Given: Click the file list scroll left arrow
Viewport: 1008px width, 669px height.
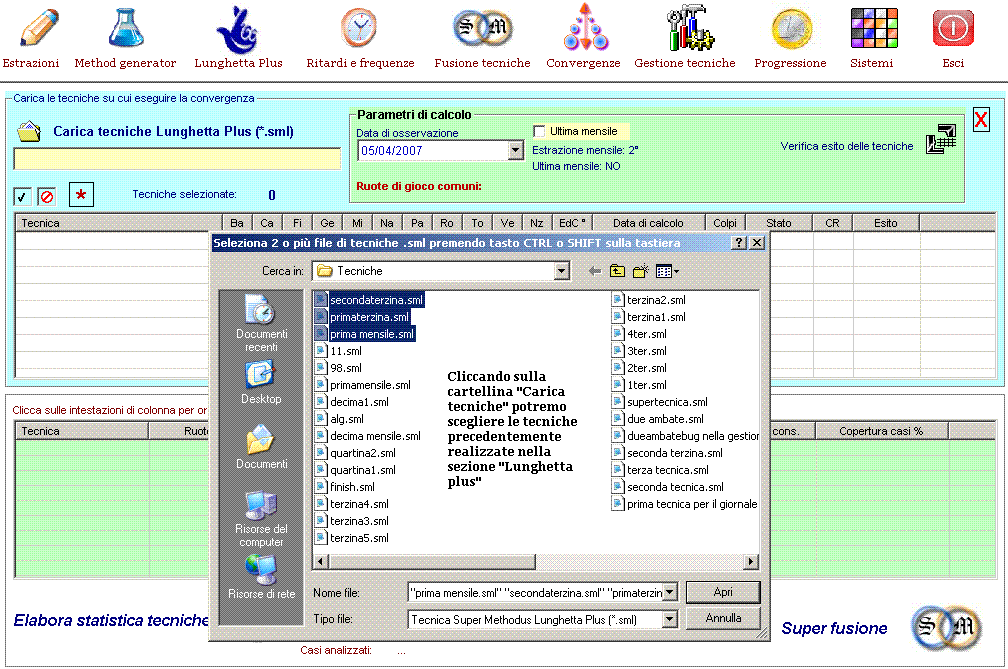Looking at the screenshot, I should 320,562.
